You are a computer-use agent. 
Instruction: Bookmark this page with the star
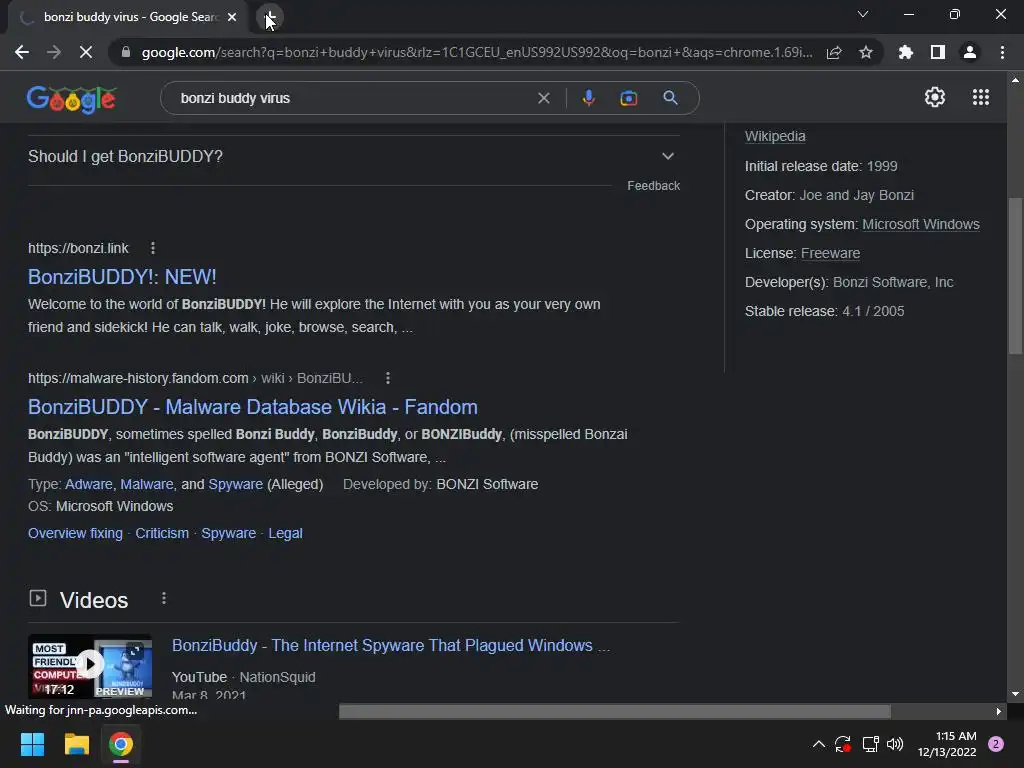coord(866,52)
